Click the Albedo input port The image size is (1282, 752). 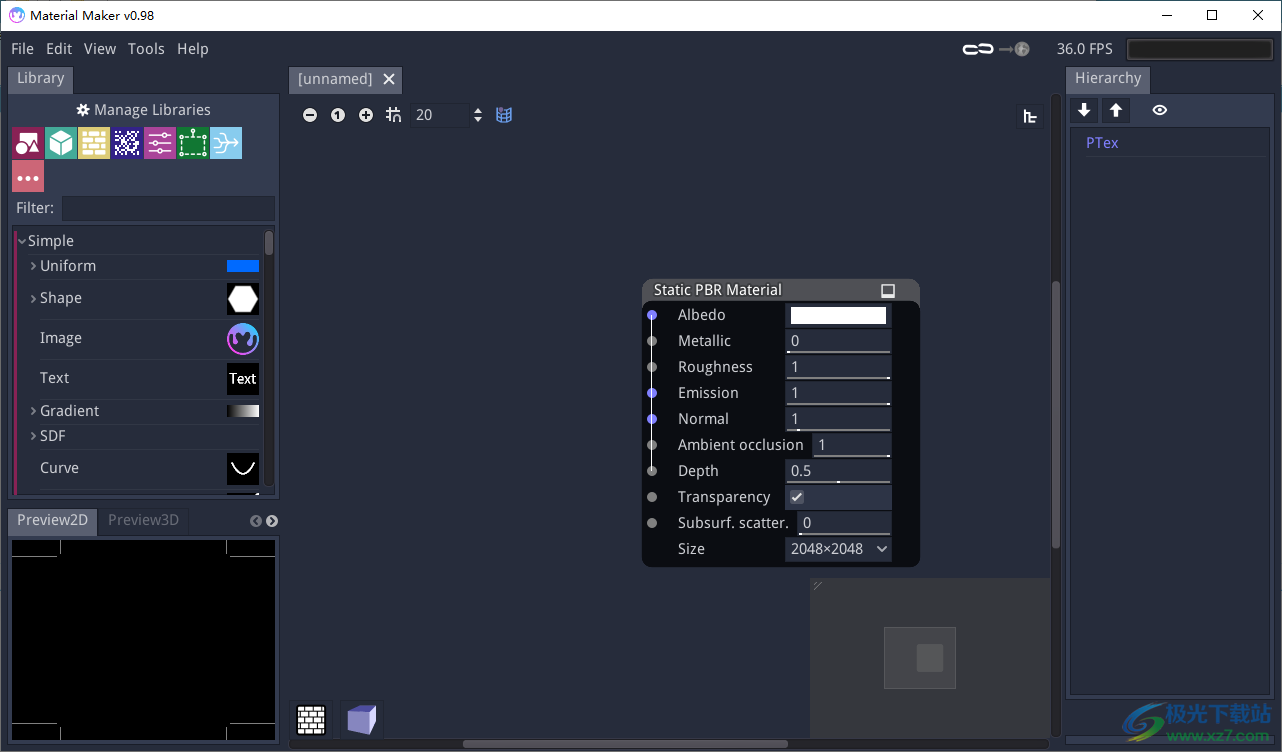pos(652,315)
